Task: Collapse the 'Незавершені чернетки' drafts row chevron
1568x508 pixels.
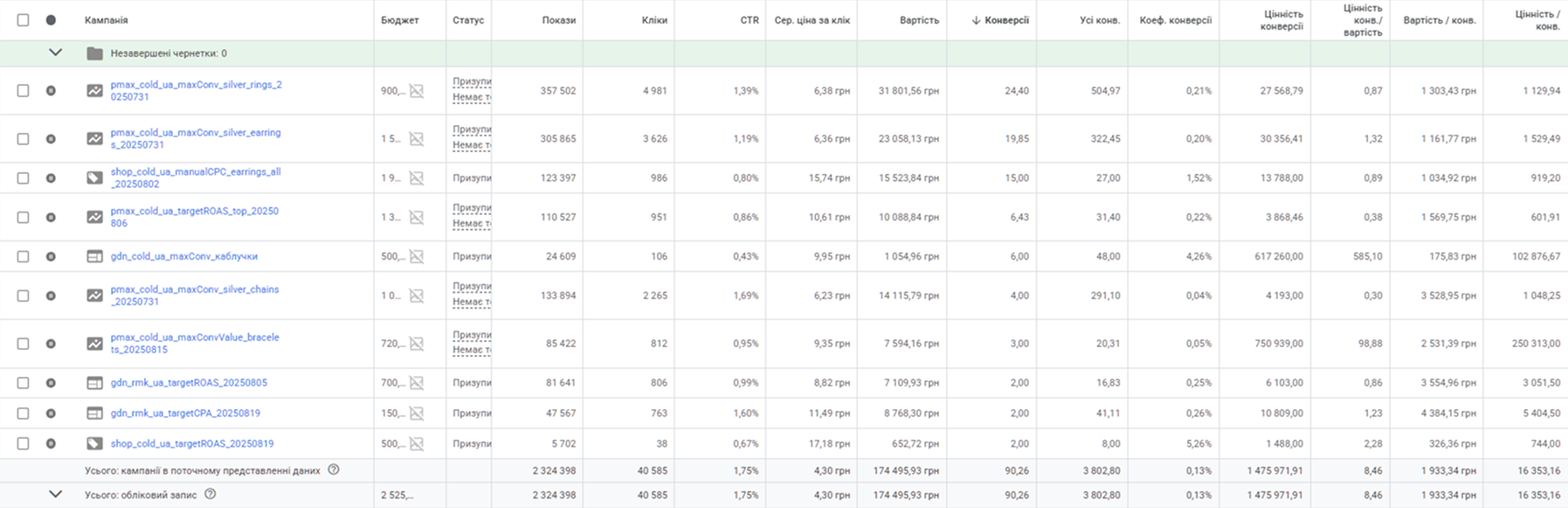Action: (x=55, y=53)
